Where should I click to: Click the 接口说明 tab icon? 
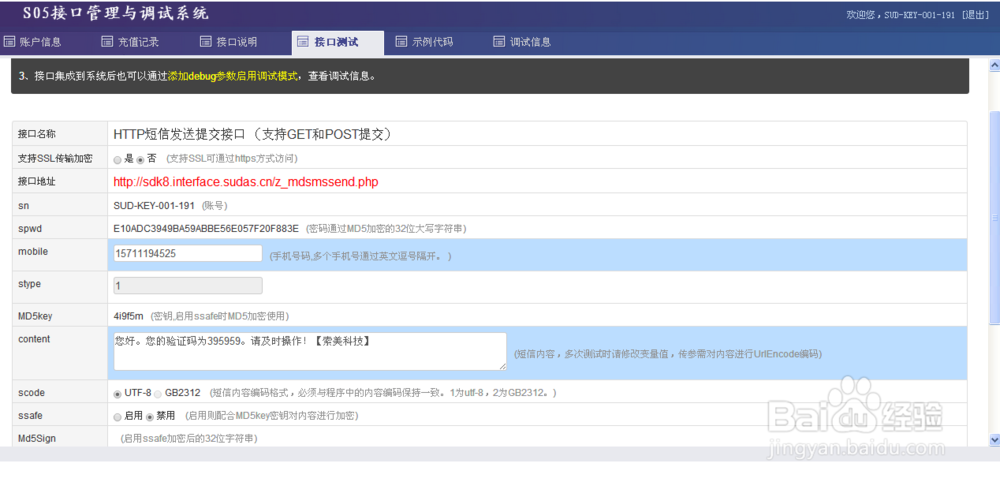pyautogui.click(x=205, y=42)
